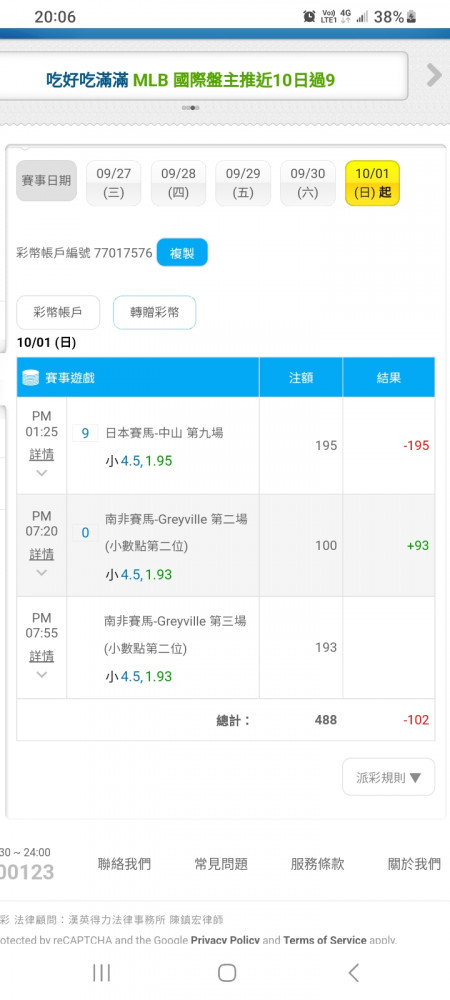
Task: Open the 彩幣帳戶 button
Action: pos(58,312)
